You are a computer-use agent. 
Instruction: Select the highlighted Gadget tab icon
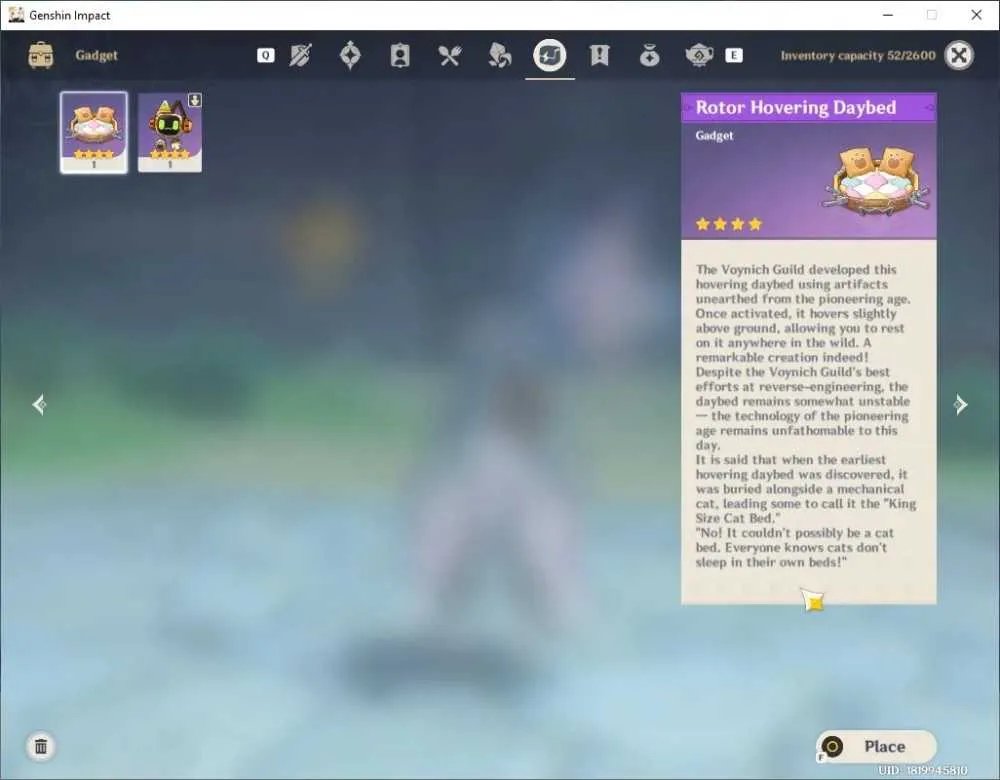pos(550,55)
